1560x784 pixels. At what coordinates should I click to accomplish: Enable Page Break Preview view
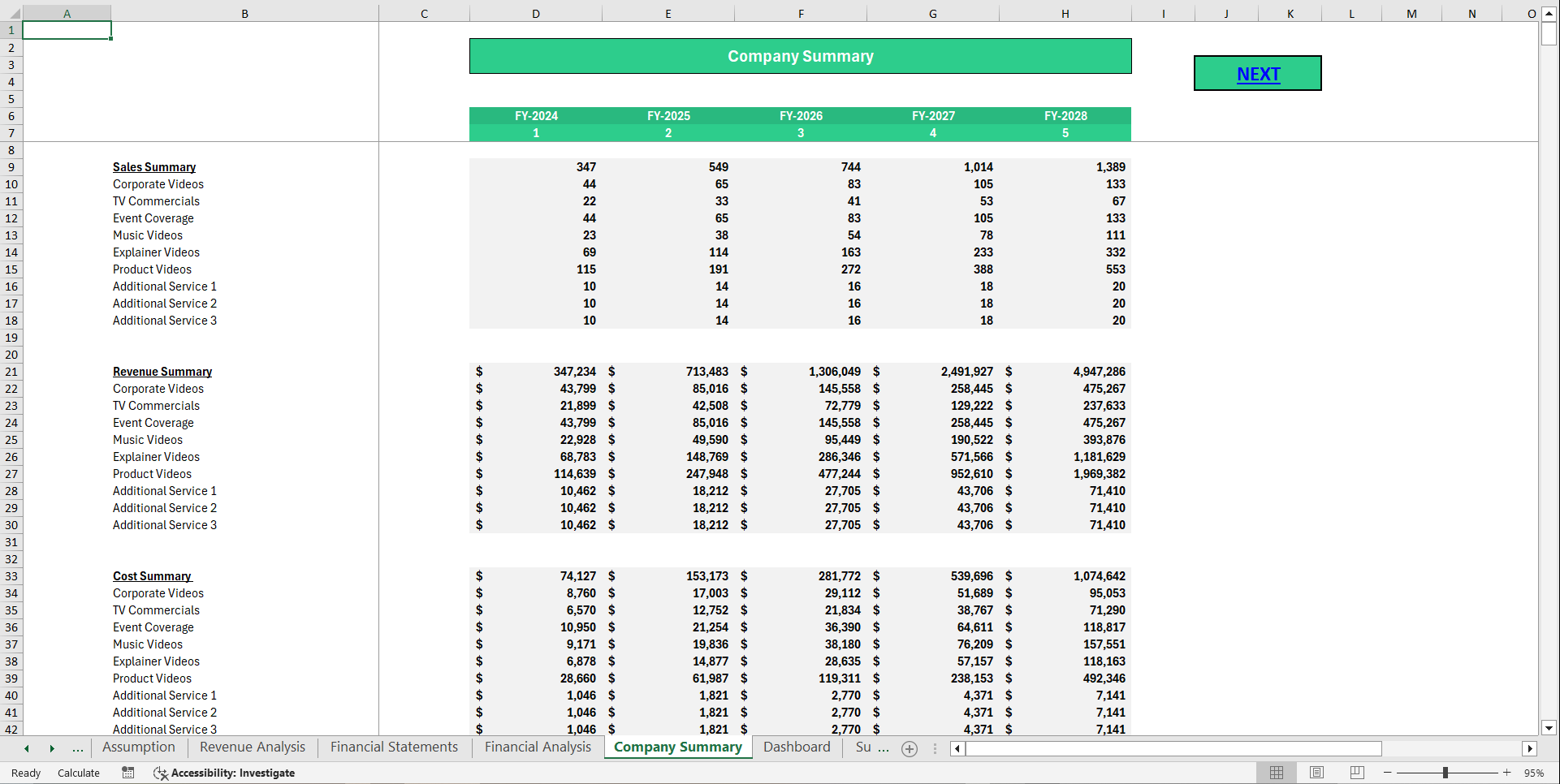tap(1355, 773)
